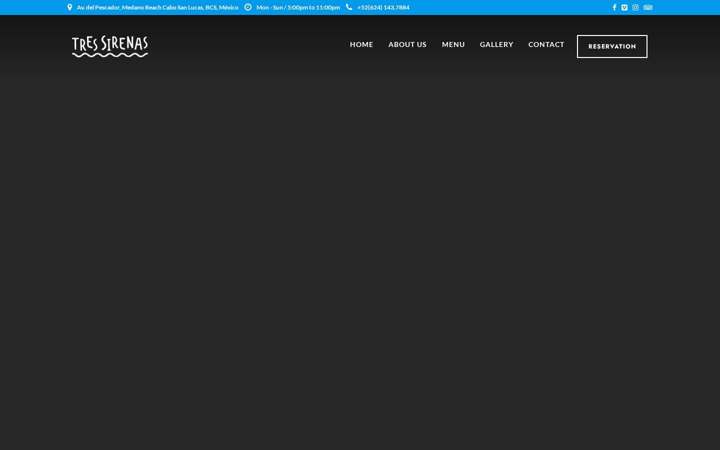Click the Mon - Sun opening hours text
The image size is (720, 450).
pyautogui.click(x=298, y=7)
